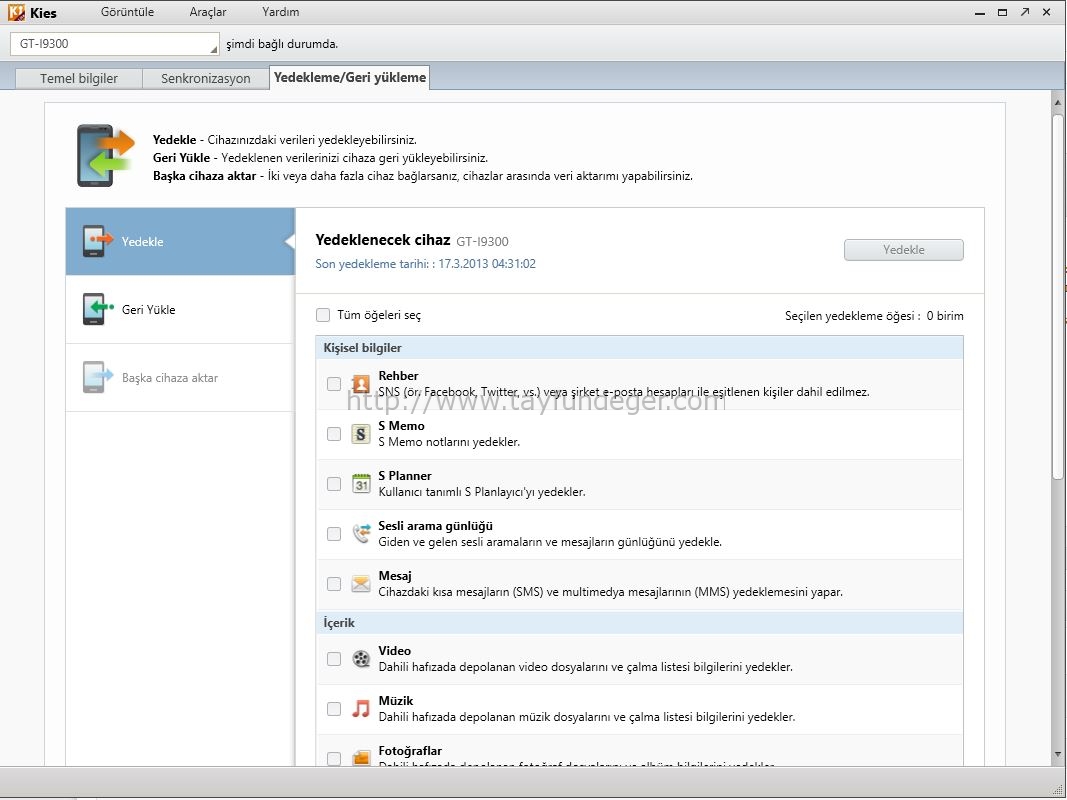Check the Tüm öğeleri seç checkbox
This screenshot has width=1067, height=800.
323,315
